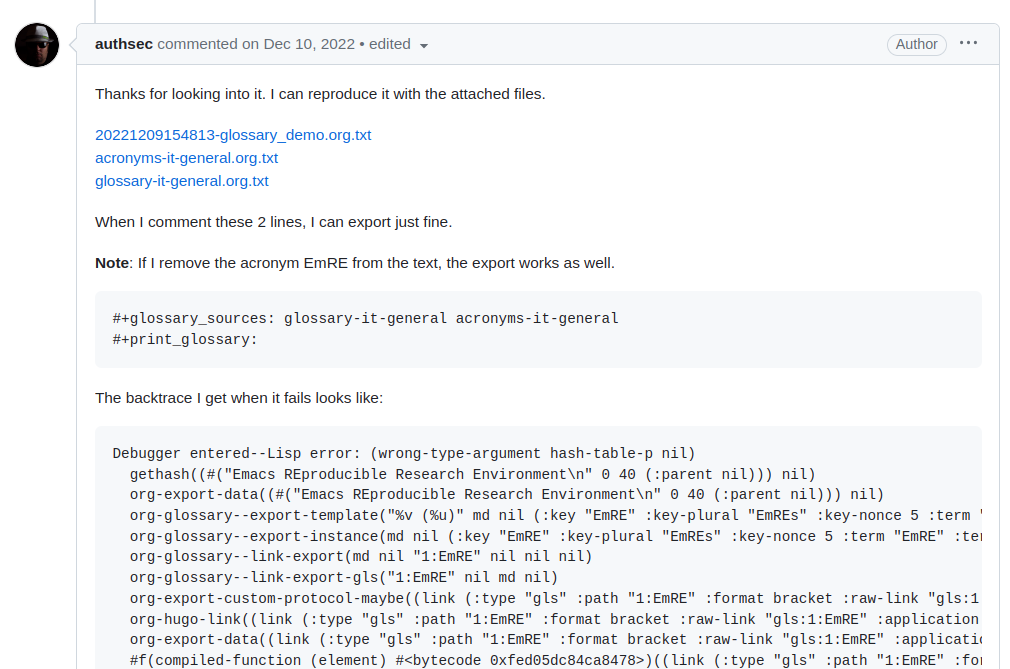Open 20221209154813-glossary_demo.org.txt attachment

pyautogui.click(x=233, y=135)
